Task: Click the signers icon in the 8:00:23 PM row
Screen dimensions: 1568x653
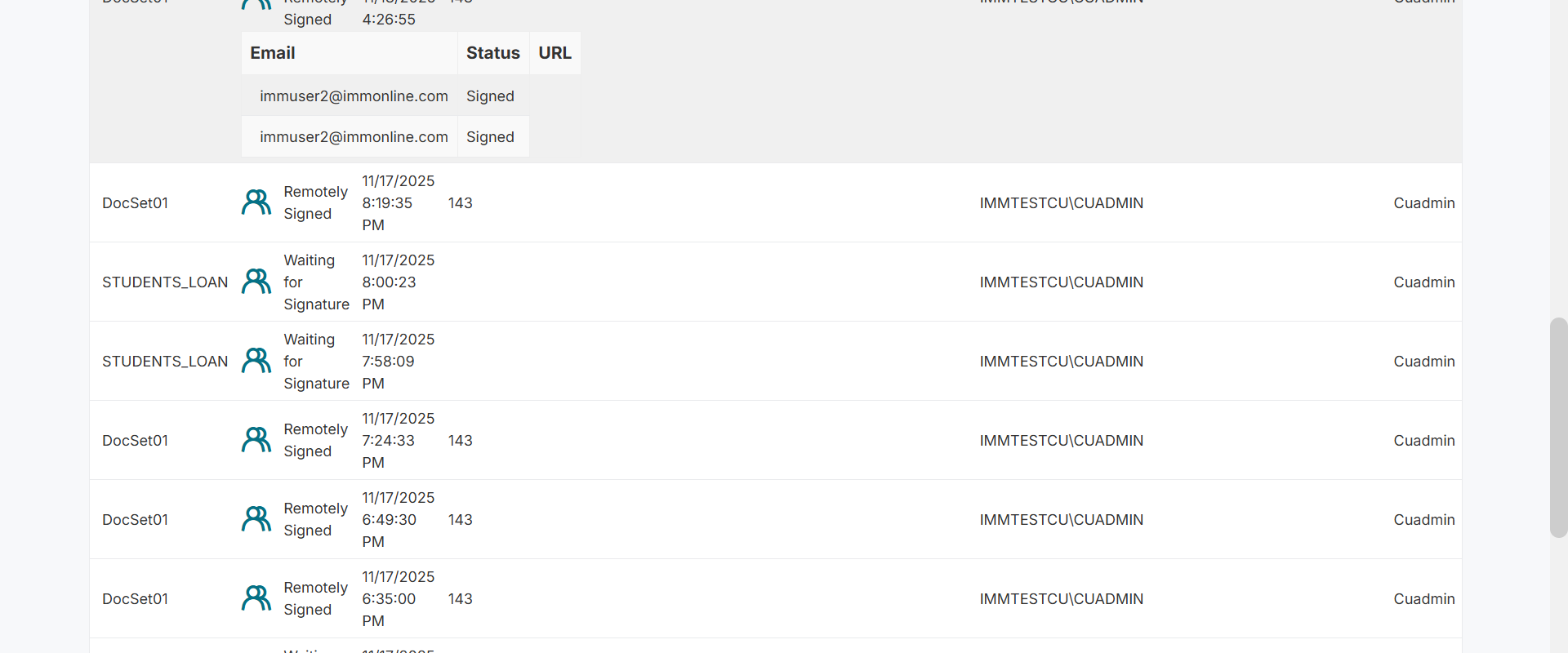Action: click(256, 282)
